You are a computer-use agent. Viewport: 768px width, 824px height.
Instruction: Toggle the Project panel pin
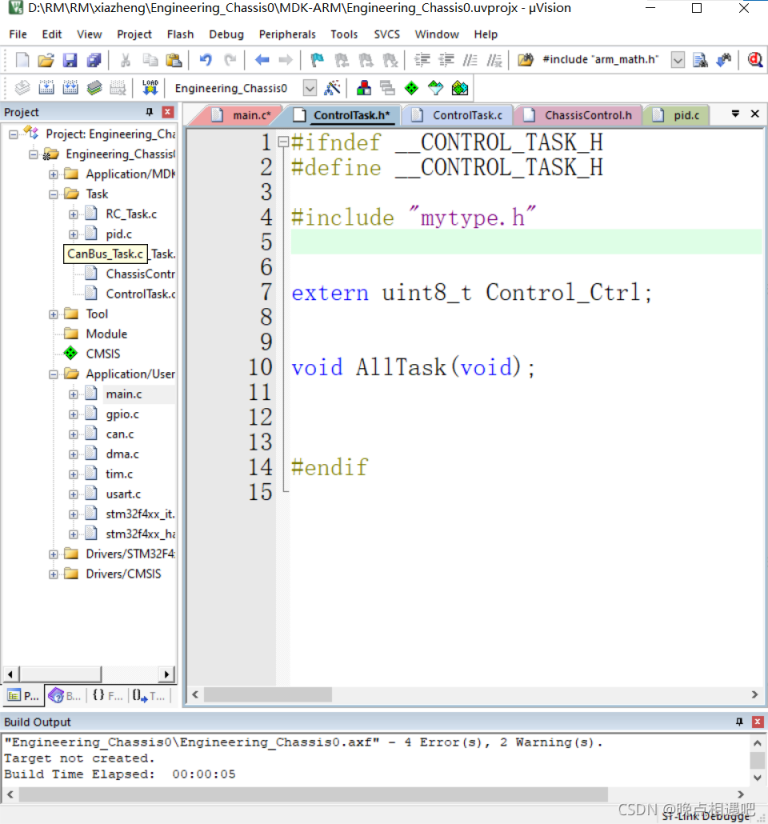point(150,112)
